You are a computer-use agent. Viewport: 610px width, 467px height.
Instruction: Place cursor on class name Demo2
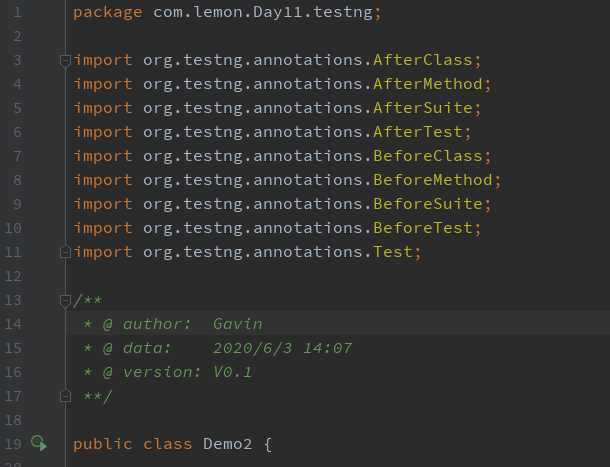(x=227, y=444)
